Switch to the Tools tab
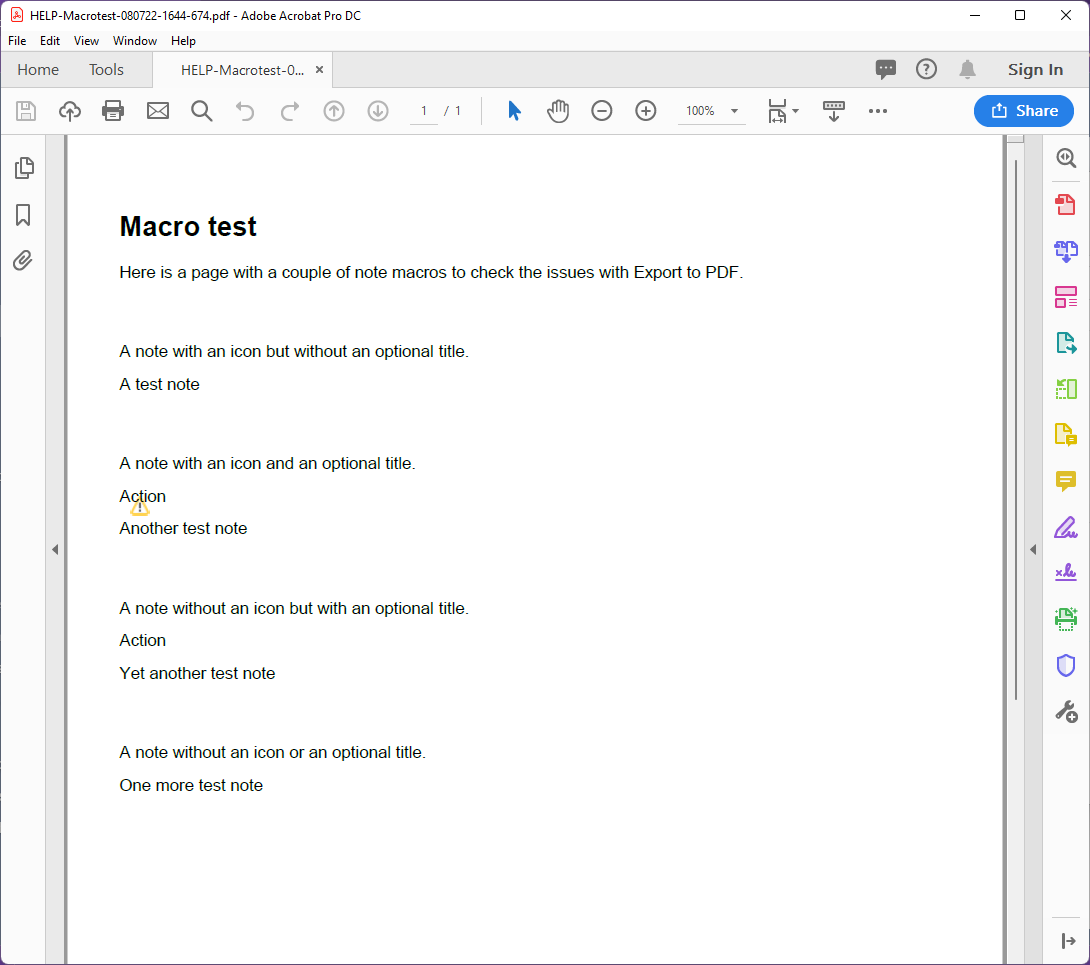This screenshot has height=965, width=1090. point(106,70)
